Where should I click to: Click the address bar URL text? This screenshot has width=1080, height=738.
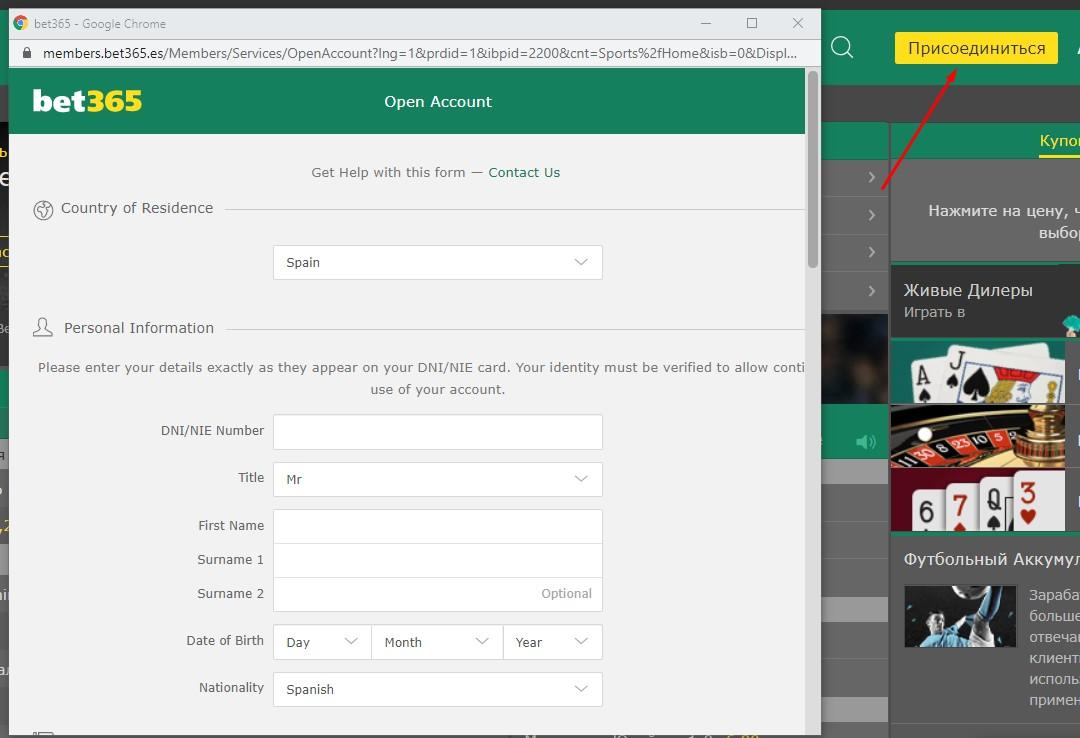[419, 53]
